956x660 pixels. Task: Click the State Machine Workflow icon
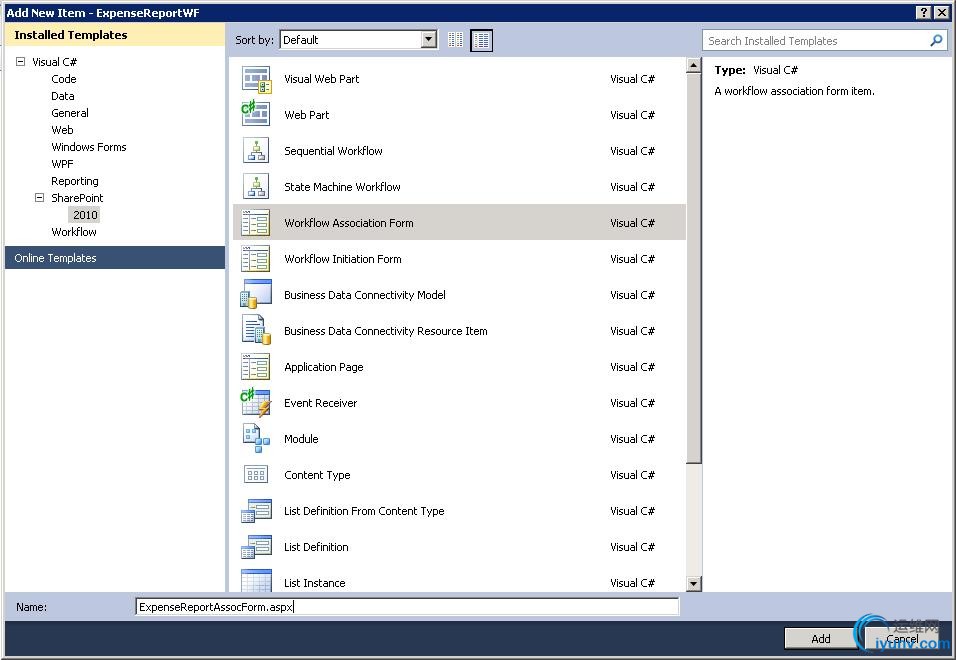pos(256,186)
